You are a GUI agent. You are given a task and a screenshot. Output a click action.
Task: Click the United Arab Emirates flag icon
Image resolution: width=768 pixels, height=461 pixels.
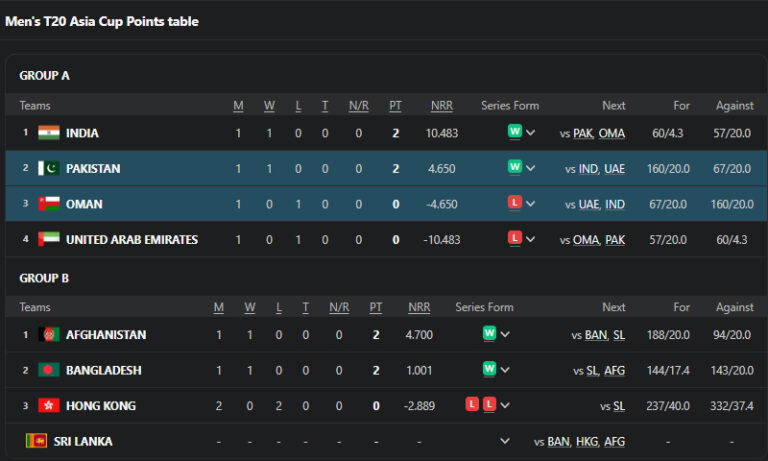49,240
